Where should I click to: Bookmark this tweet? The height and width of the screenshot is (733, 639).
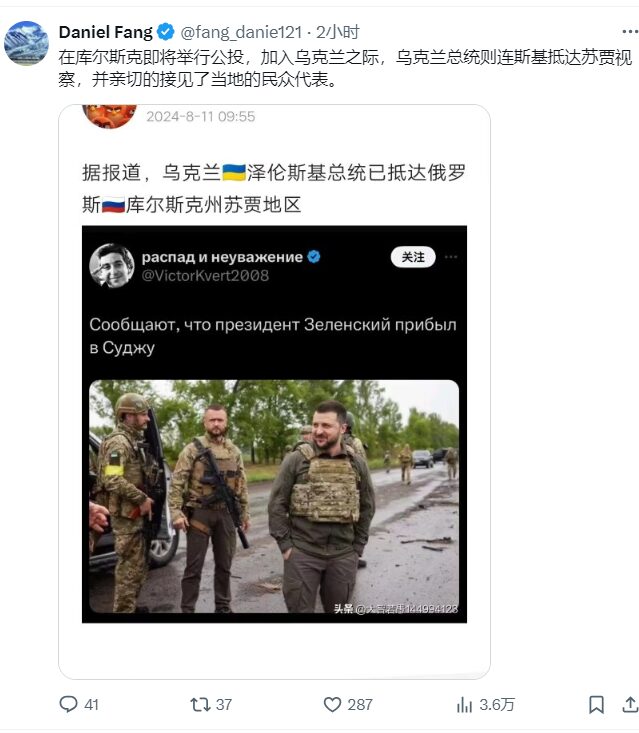pyautogui.click(x=596, y=704)
